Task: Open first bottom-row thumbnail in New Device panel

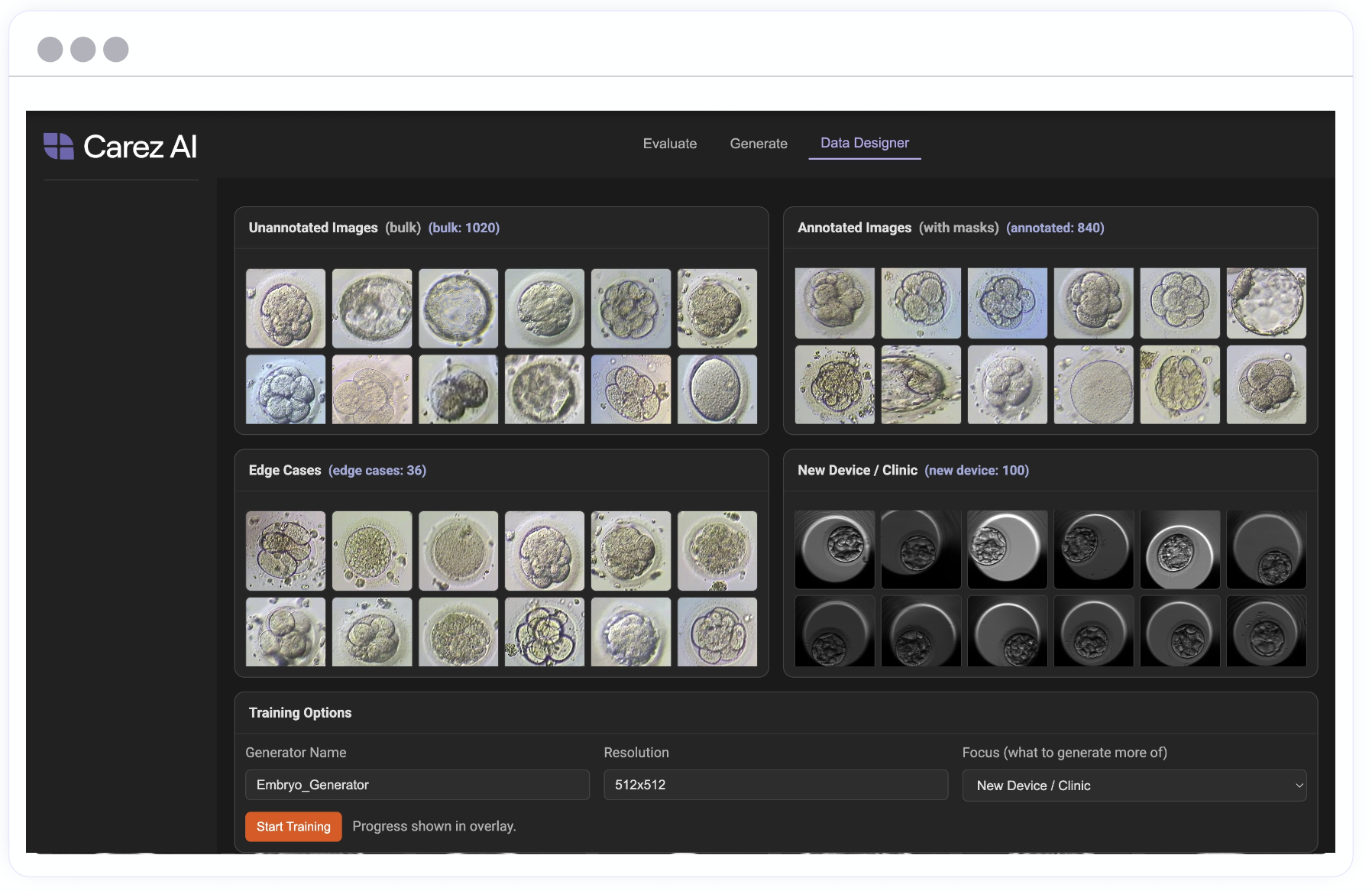Action: click(x=834, y=631)
